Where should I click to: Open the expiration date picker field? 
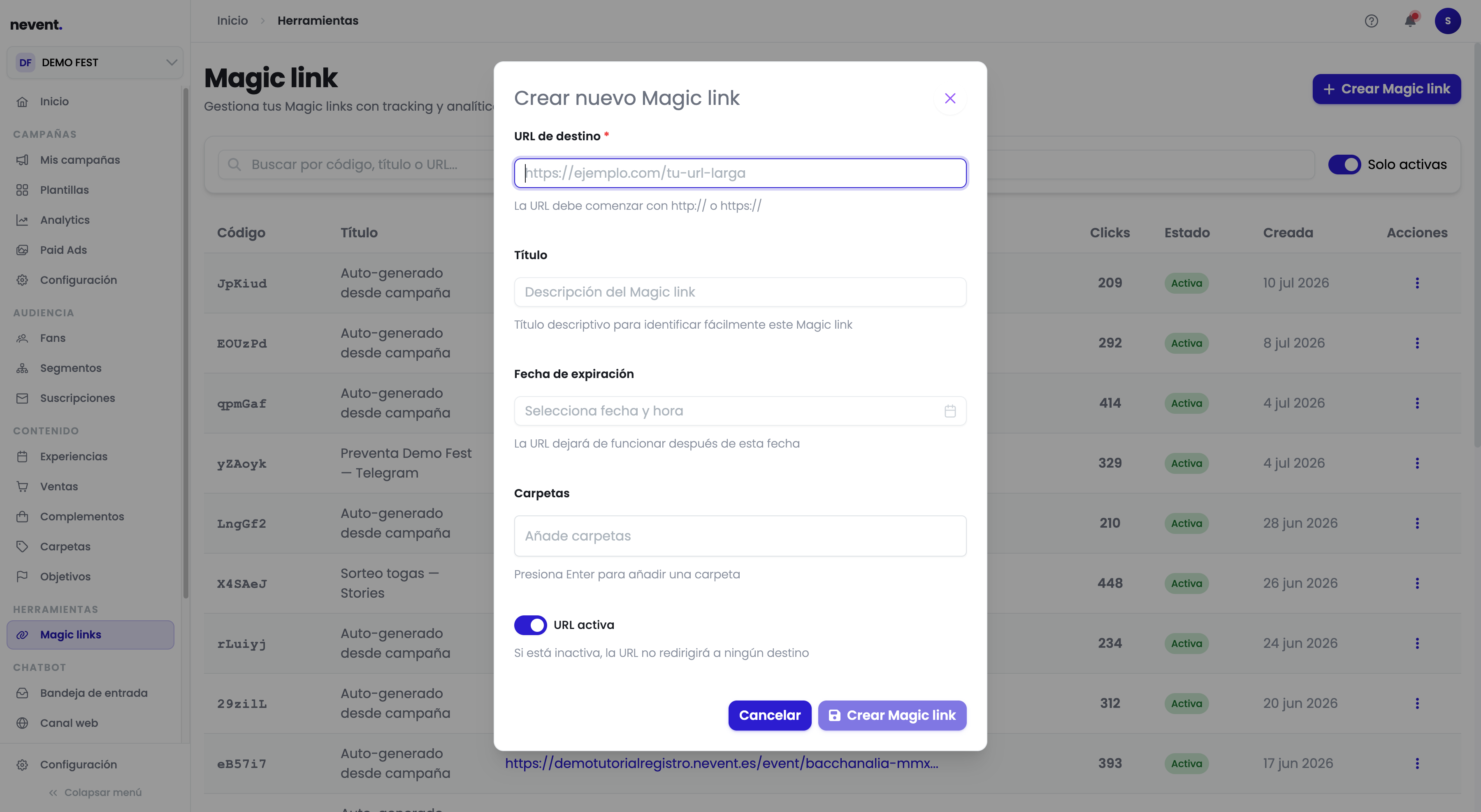click(740, 411)
